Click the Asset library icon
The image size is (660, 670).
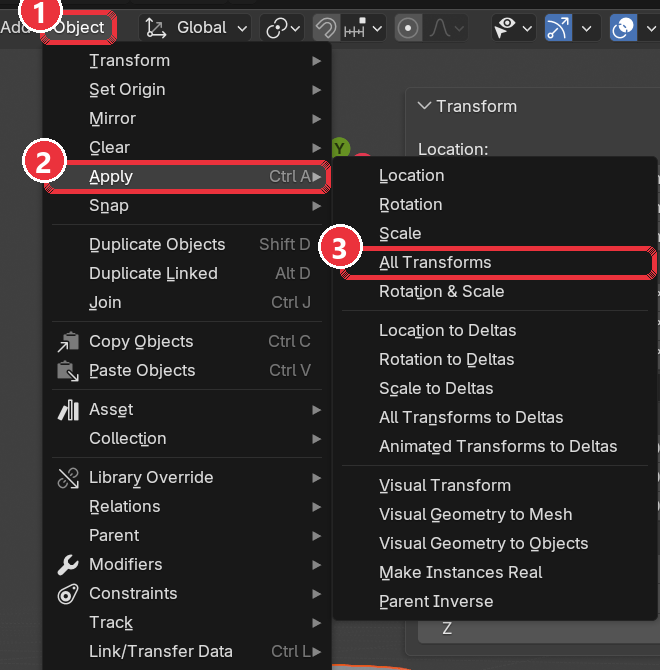(68, 410)
